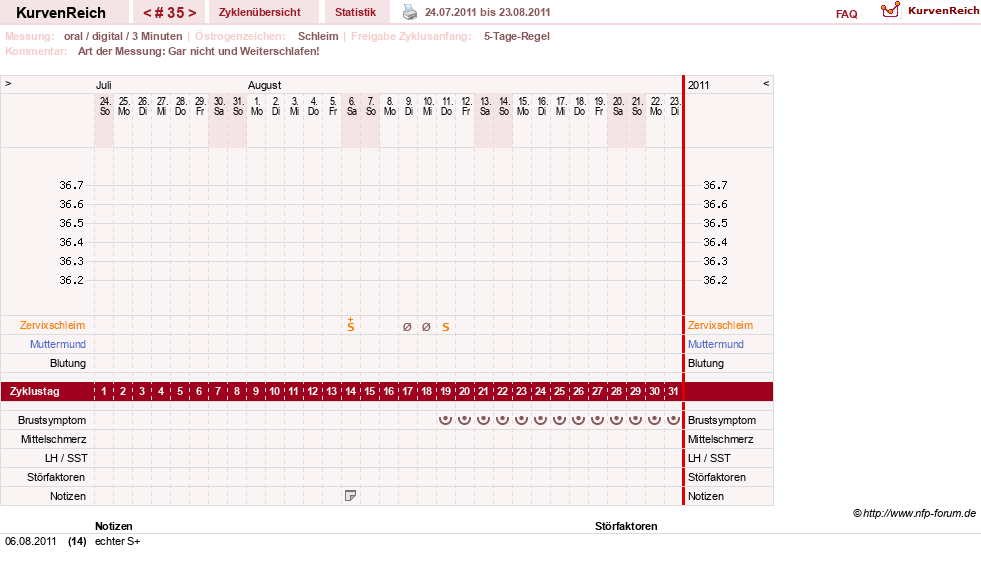
Task: Click the left Blutung row label
Action: [x=68, y=363]
